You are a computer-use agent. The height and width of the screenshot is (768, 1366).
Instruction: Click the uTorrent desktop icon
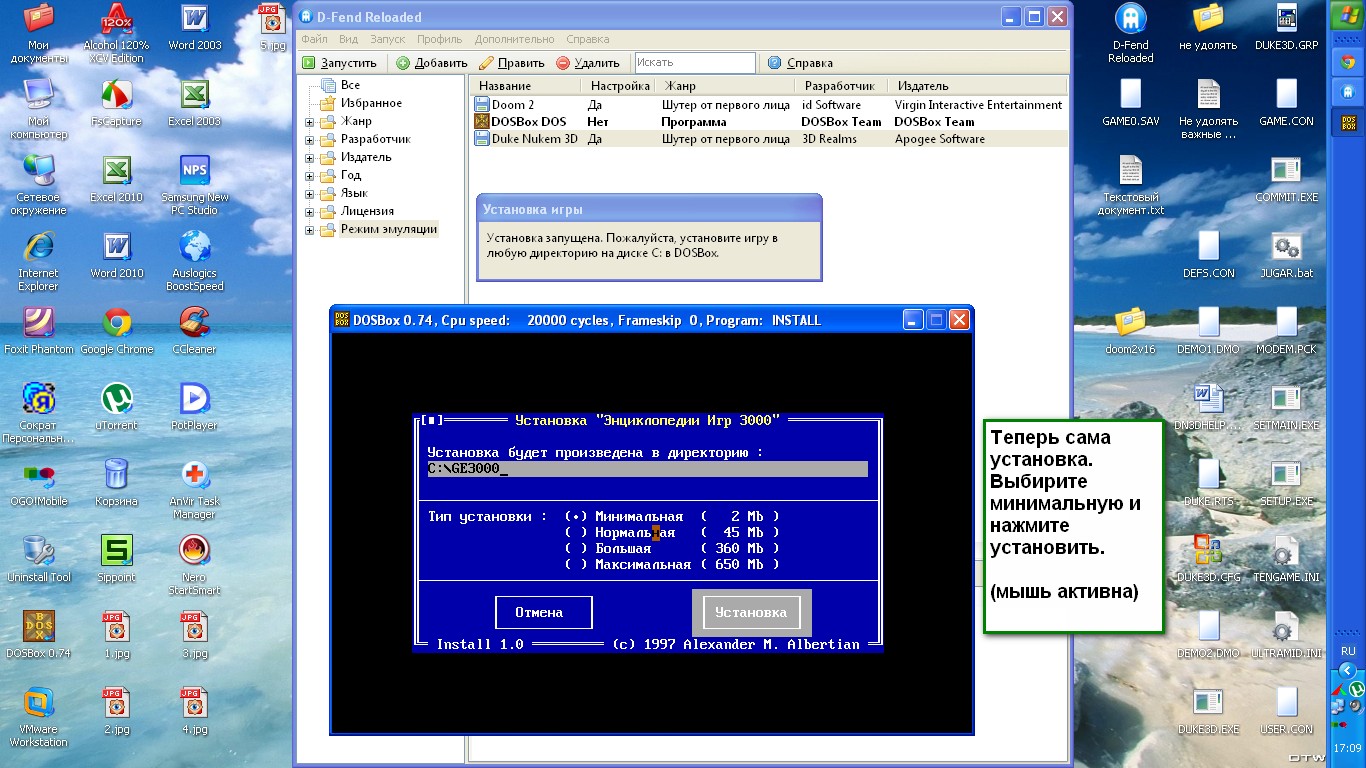[116, 407]
